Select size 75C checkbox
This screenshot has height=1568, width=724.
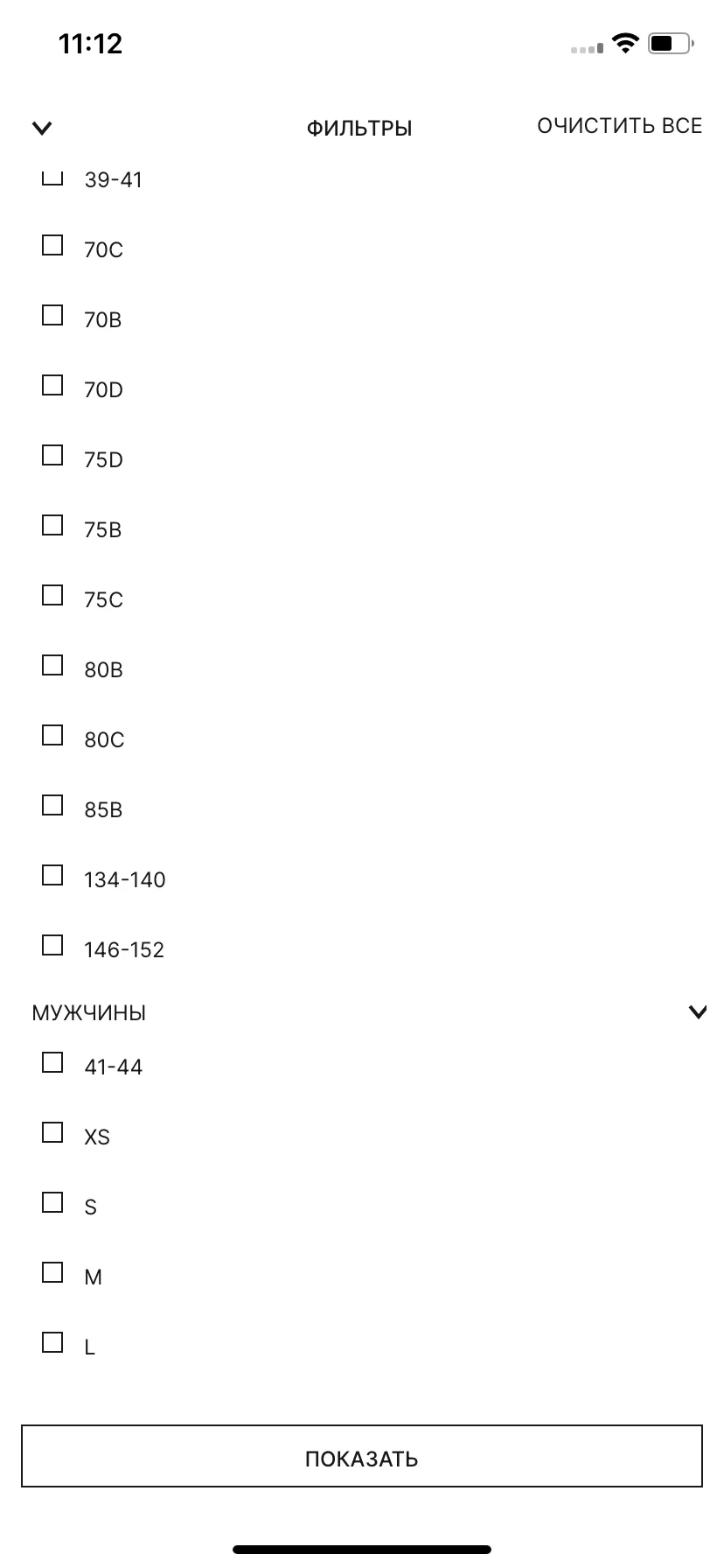pyautogui.click(x=52, y=595)
